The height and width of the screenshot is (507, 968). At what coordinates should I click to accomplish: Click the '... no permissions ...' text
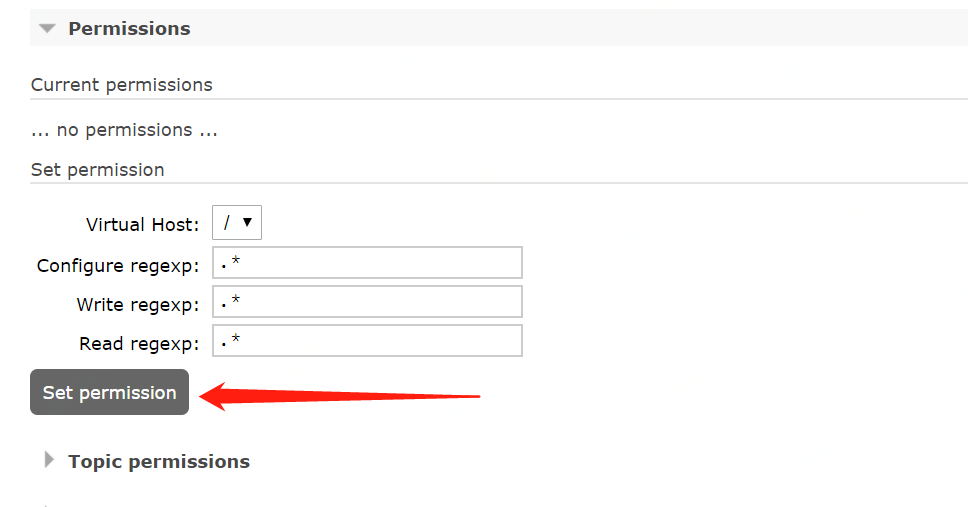[124, 130]
